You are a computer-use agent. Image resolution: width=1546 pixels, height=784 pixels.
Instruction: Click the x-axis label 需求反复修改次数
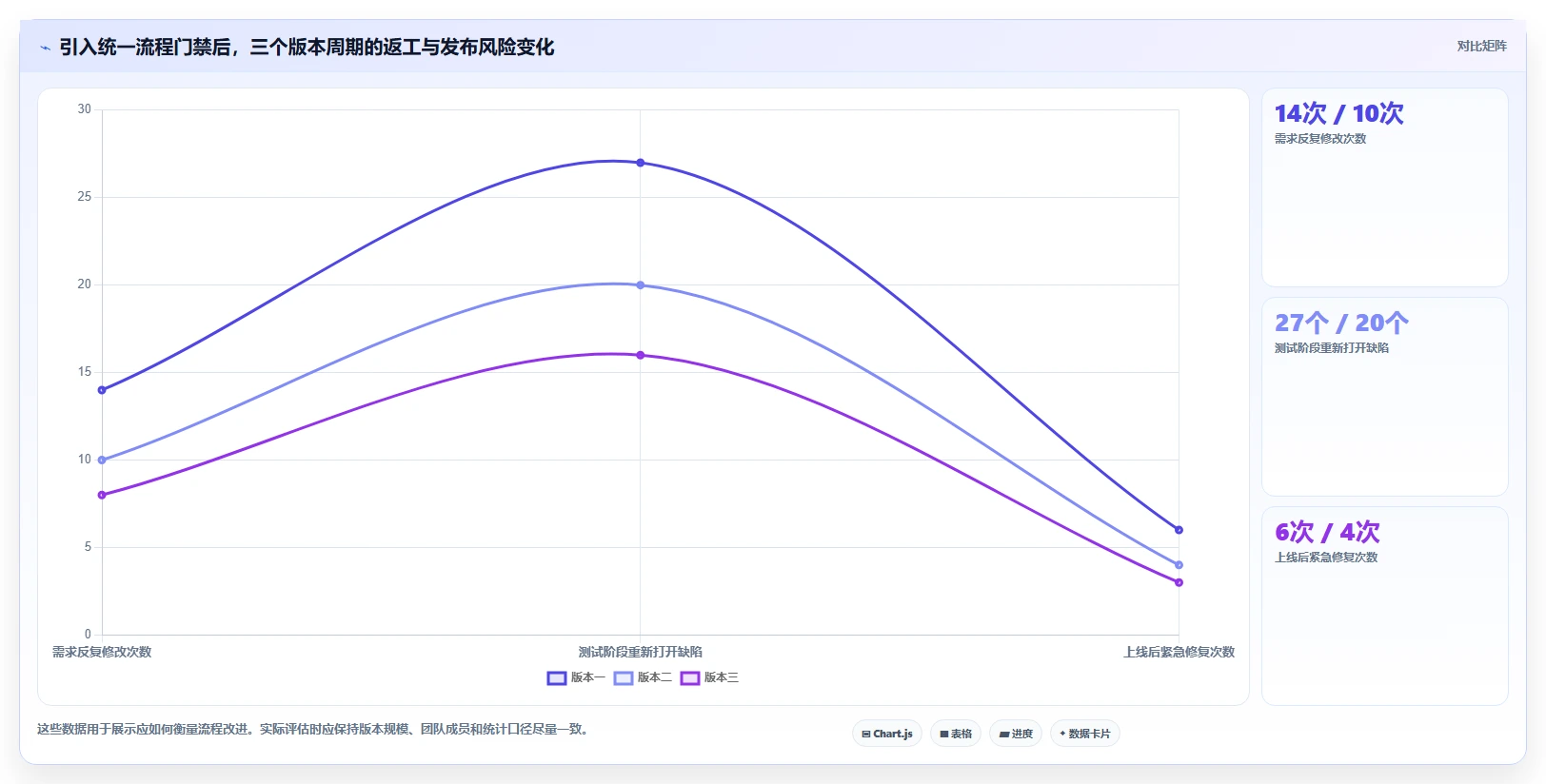click(102, 652)
